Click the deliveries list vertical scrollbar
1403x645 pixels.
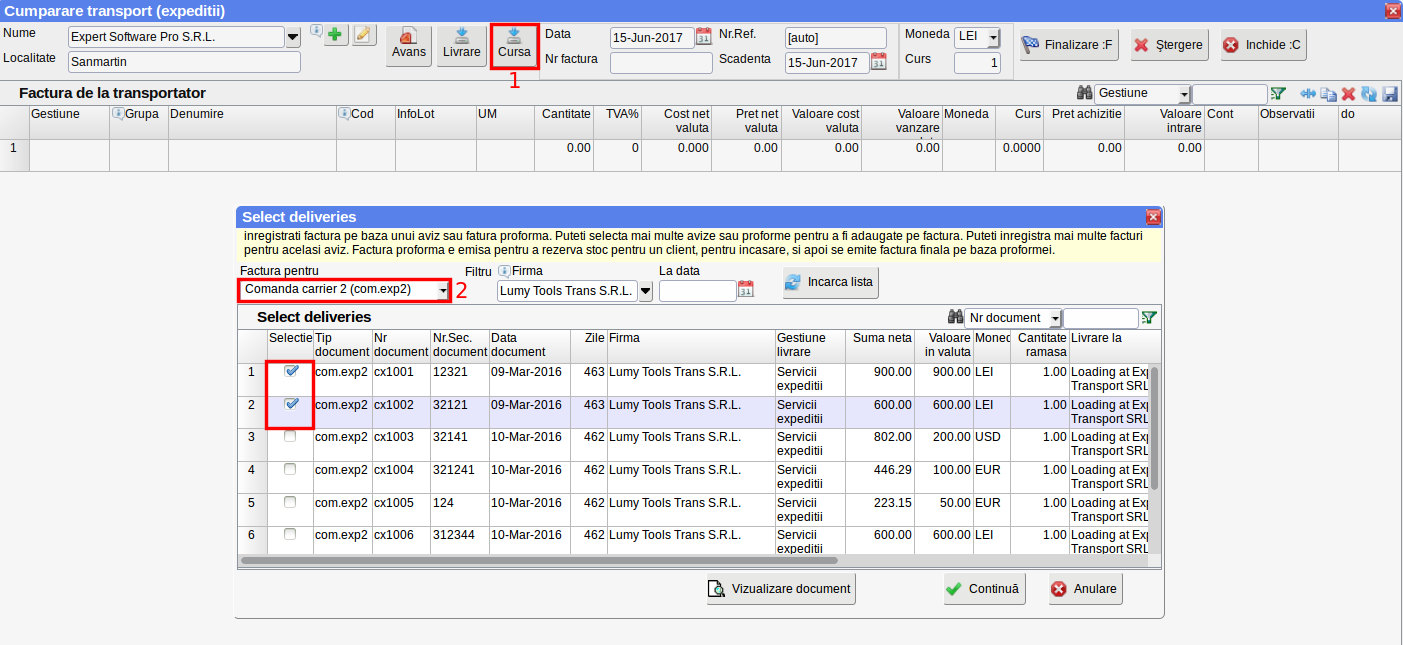tap(1155, 428)
